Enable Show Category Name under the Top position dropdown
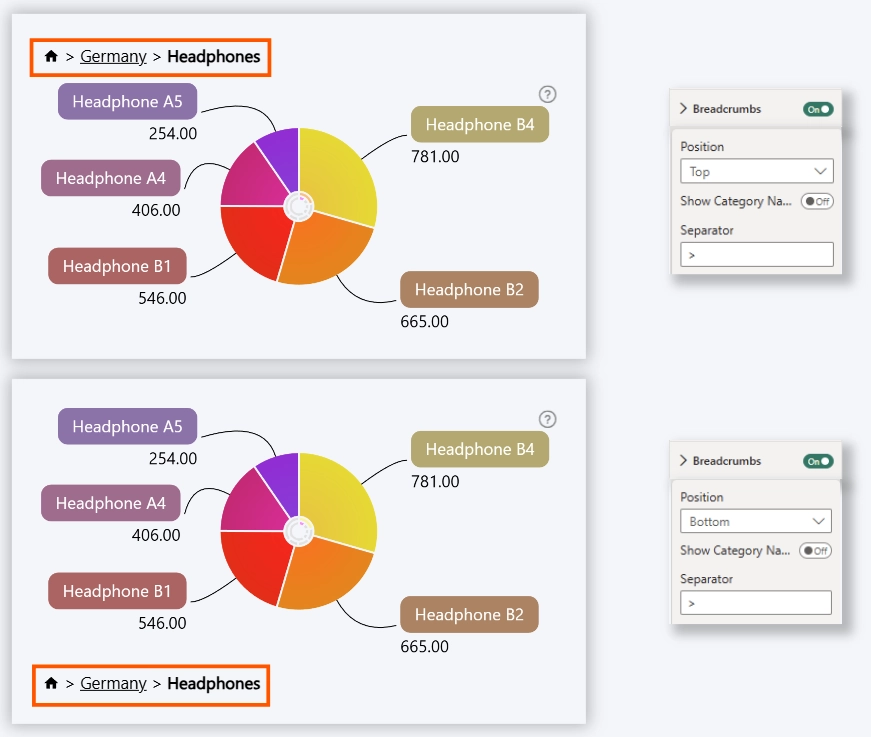 pos(817,201)
